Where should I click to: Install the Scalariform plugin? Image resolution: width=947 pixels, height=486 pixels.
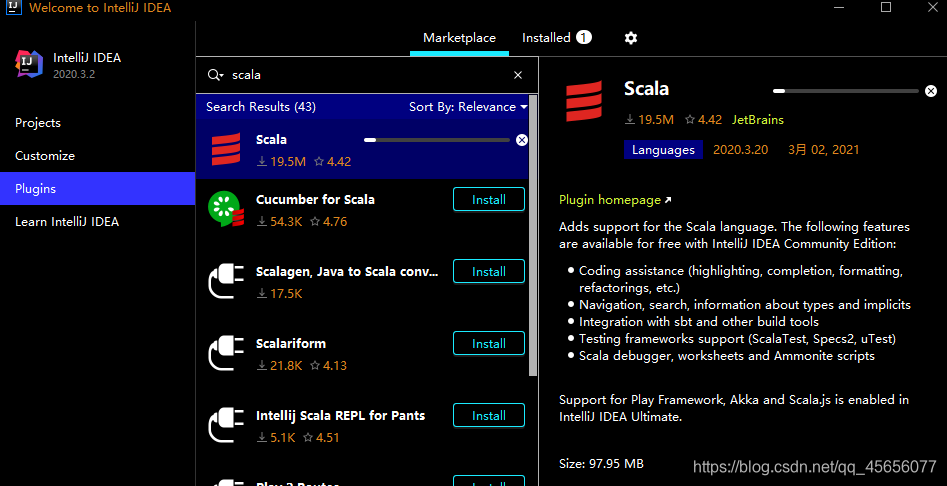click(x=489, y=344)
